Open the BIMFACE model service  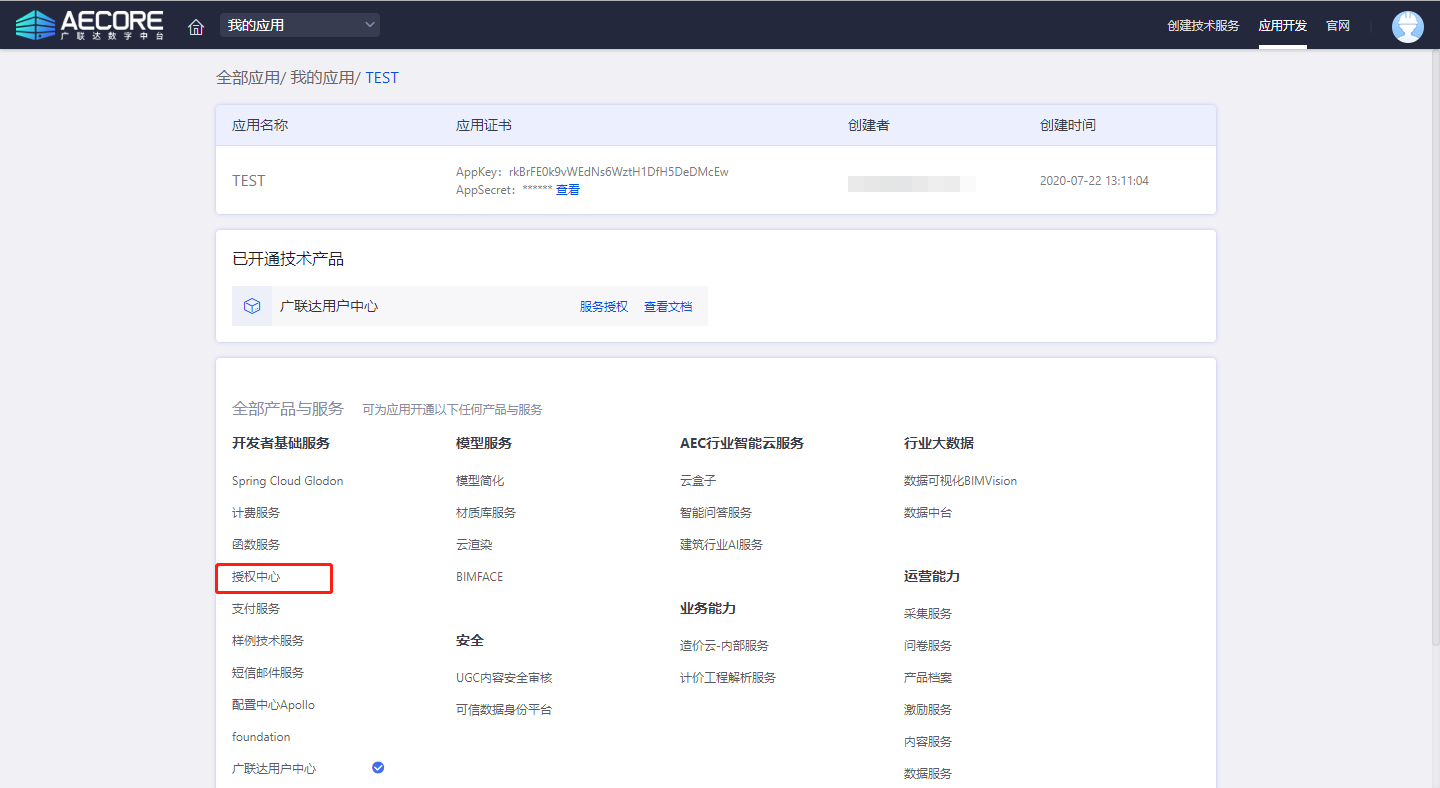click(x=479, y=577)
